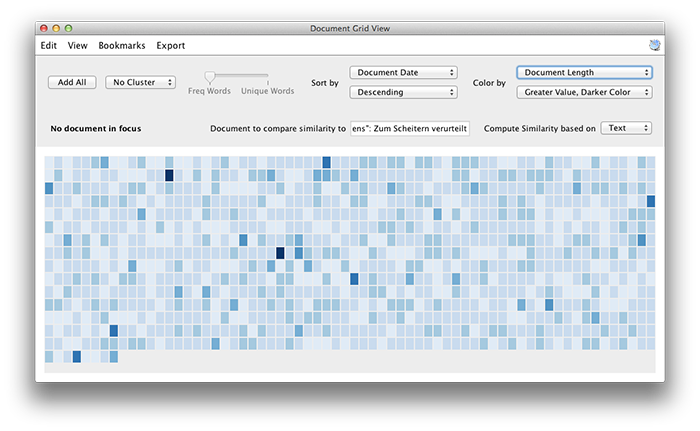Click the Unique Words slider tick mark
Viewport: 700px width, 431px height.
(x=267, y=83)
